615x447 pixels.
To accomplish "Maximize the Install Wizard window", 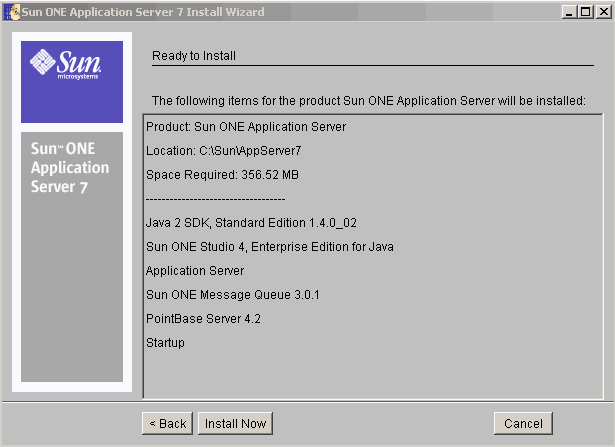I will [586, 12].
